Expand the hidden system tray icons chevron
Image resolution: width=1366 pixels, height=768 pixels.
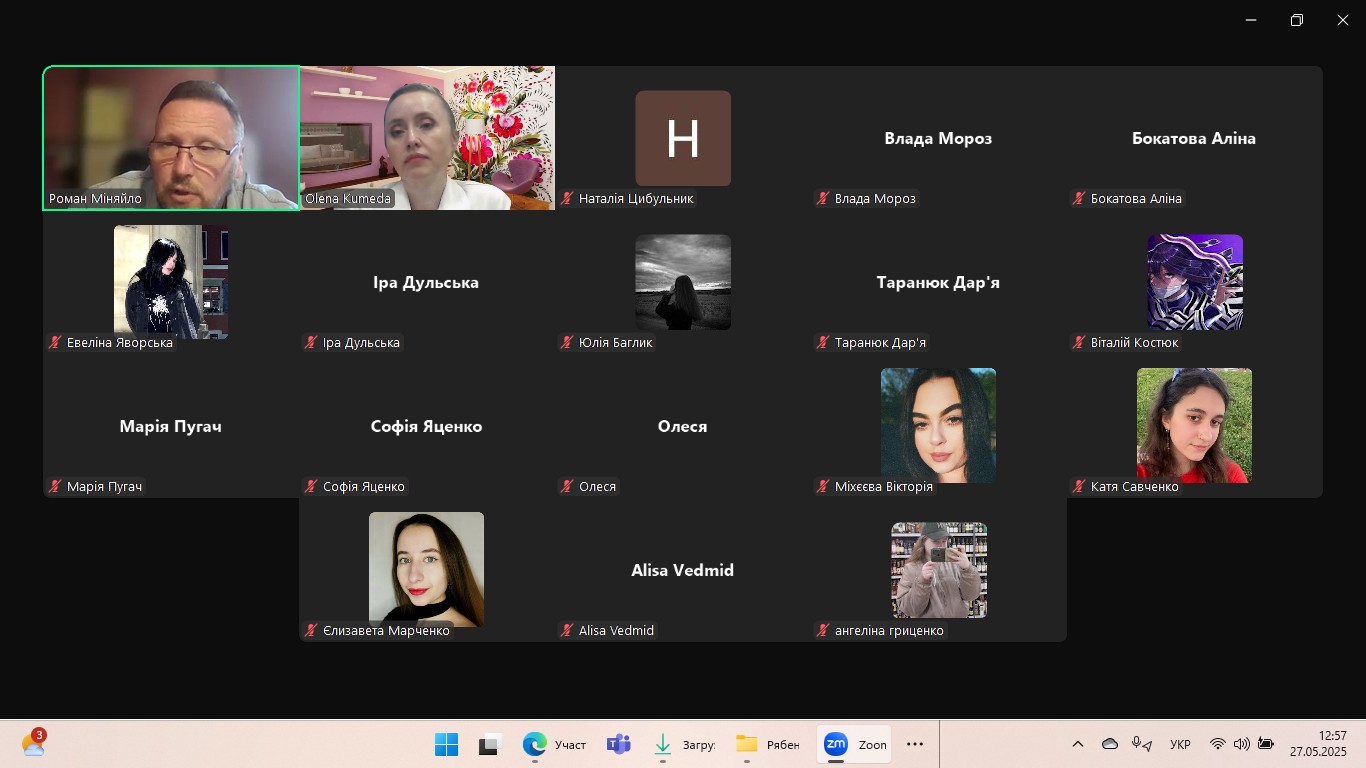tap(1078, 744)
